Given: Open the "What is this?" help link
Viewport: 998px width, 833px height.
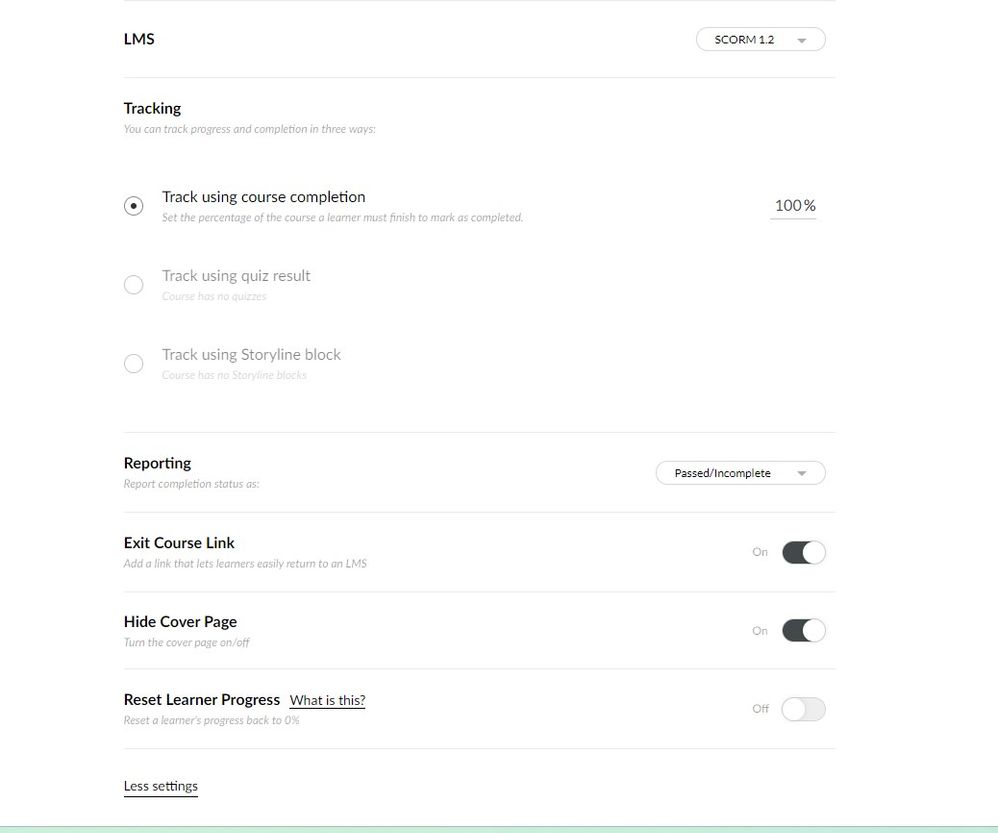Looking at the screenshot, I should [327, 701].
